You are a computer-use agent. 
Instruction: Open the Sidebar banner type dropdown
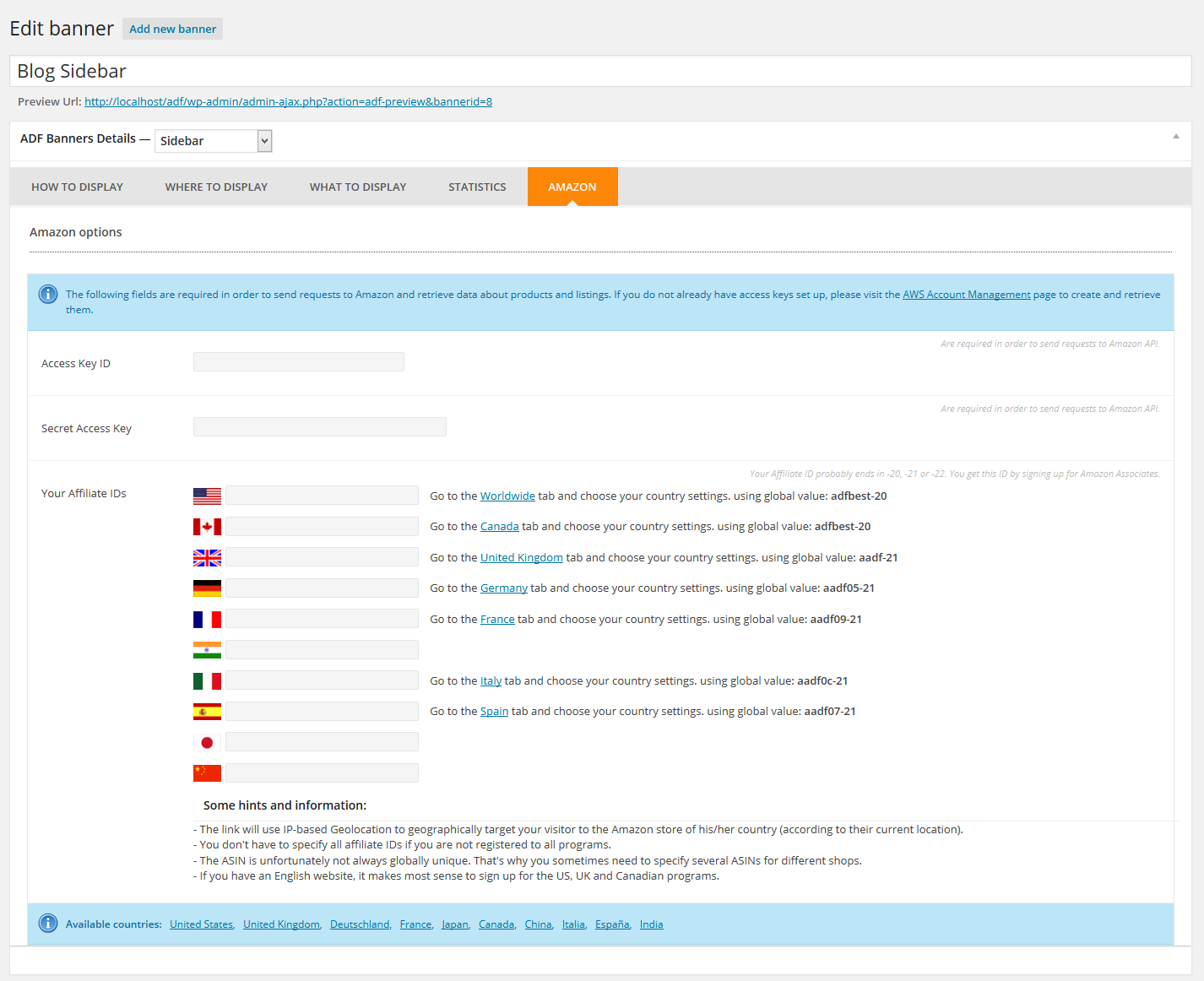tap(214, 141)
